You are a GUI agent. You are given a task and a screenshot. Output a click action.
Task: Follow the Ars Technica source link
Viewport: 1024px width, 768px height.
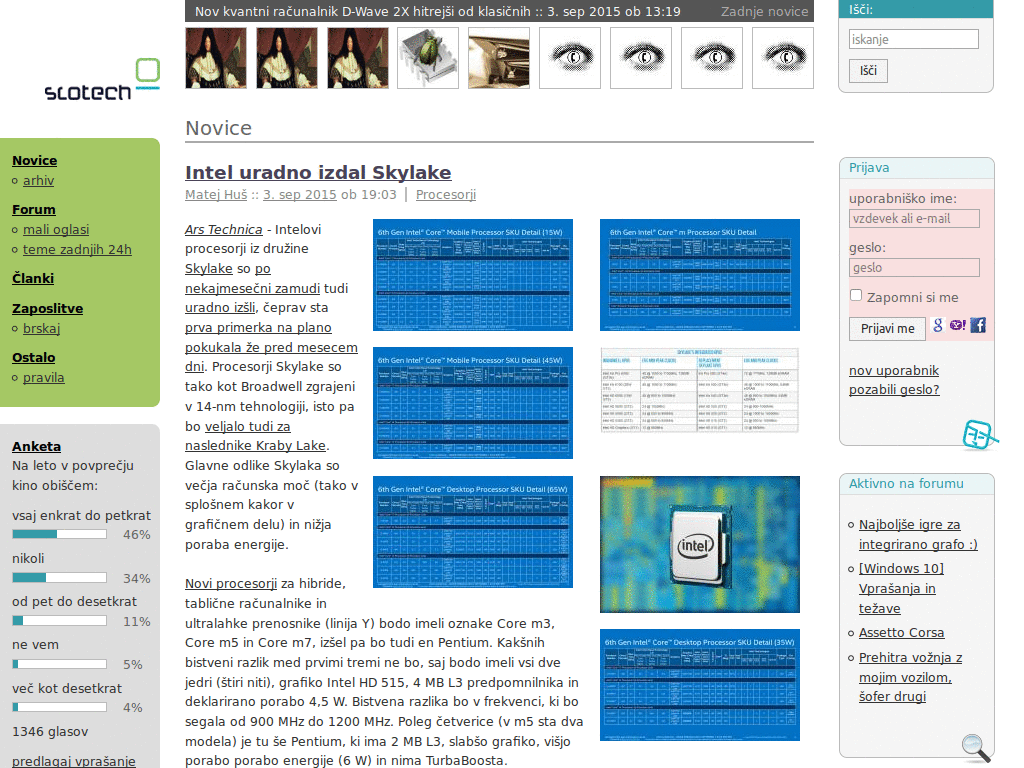(x=223, y=230)
